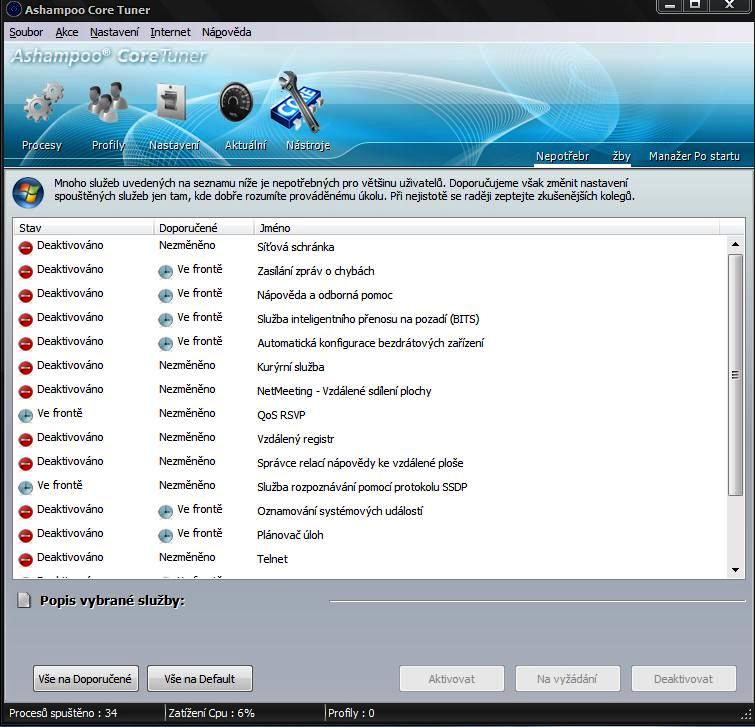Select the Zasílání zpráv o chybách name
The image size is (755, 727).
click(x=316, y=271)
